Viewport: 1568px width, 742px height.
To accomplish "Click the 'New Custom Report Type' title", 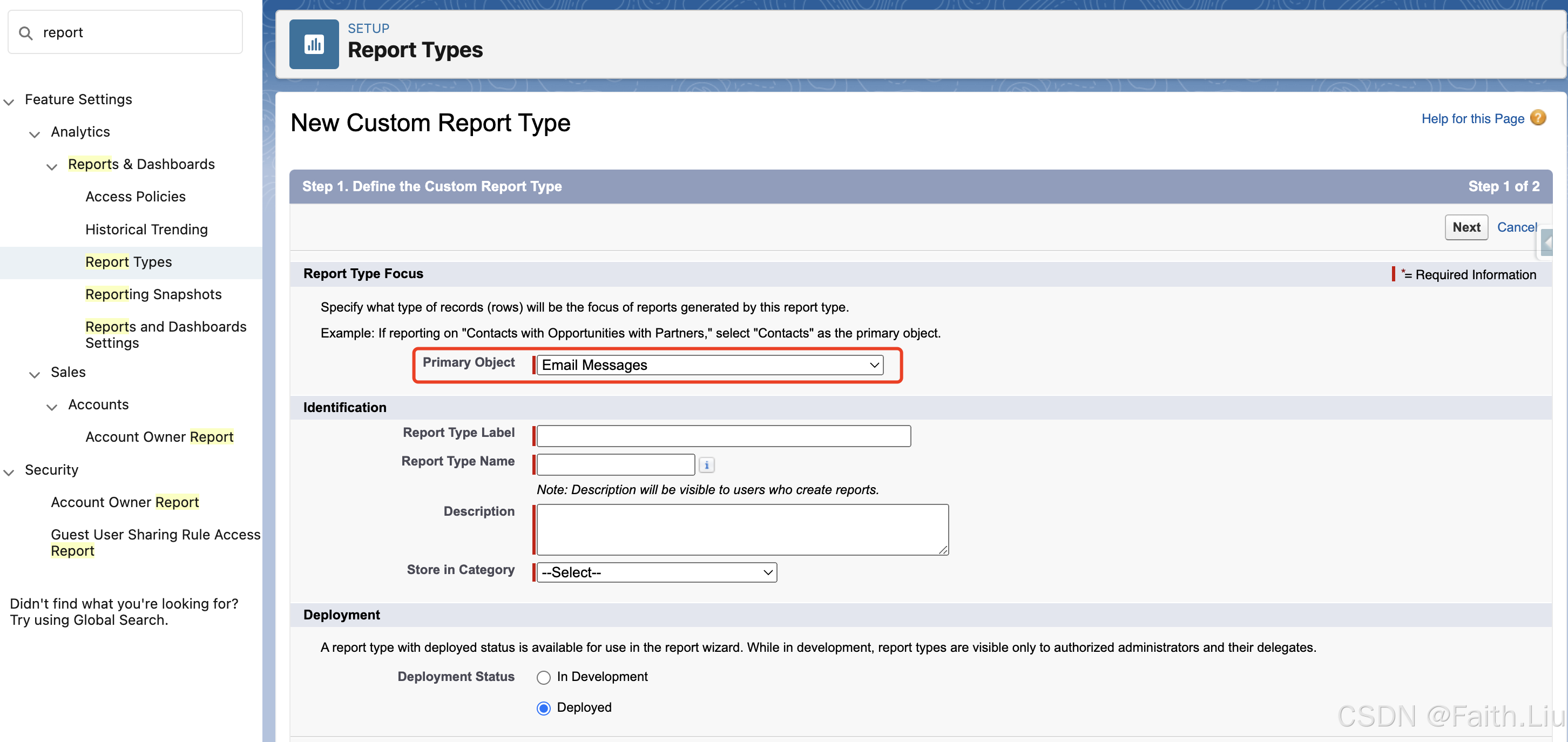I will click(430, 123).
